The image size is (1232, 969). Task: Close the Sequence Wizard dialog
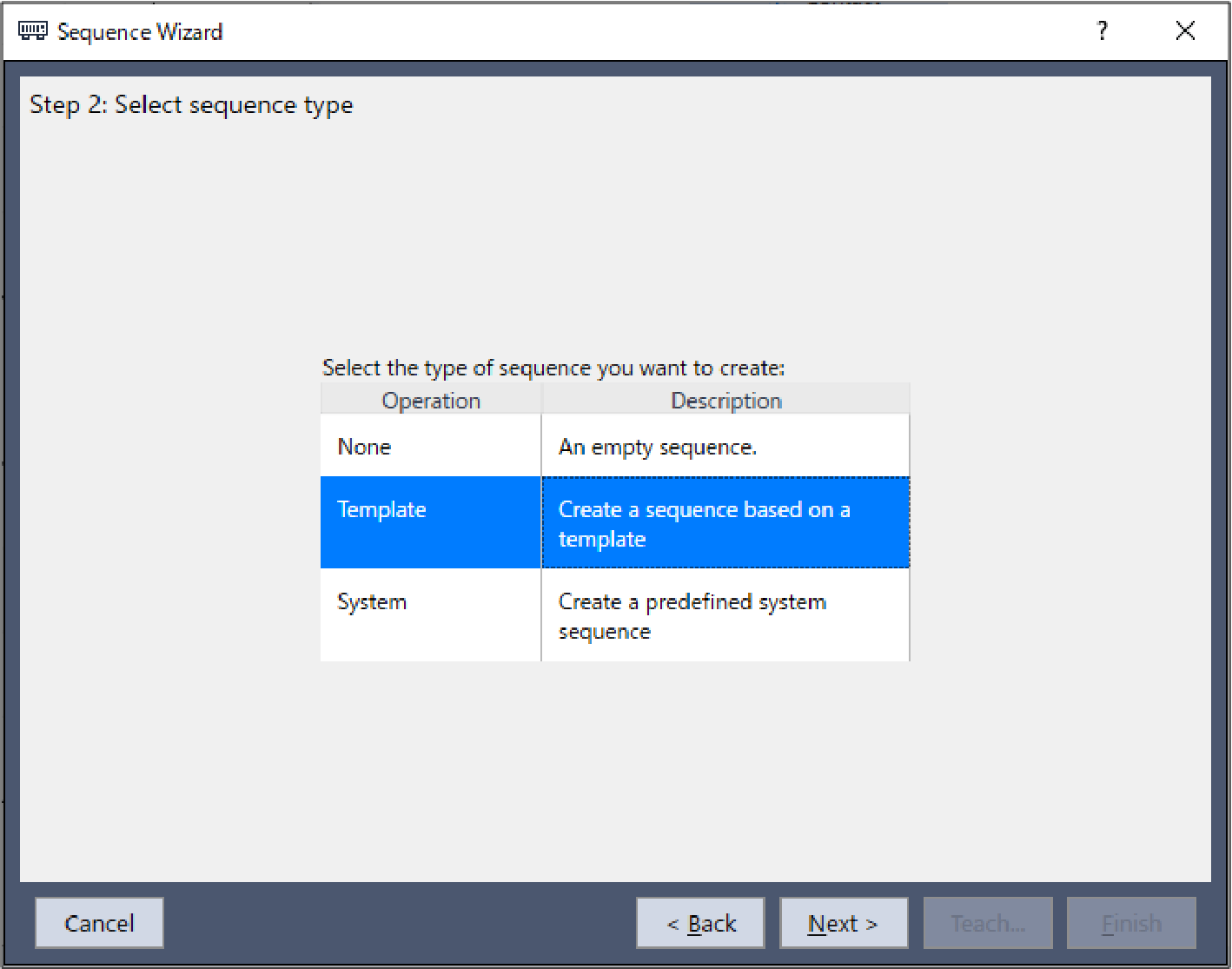[x=1185, y=31]
